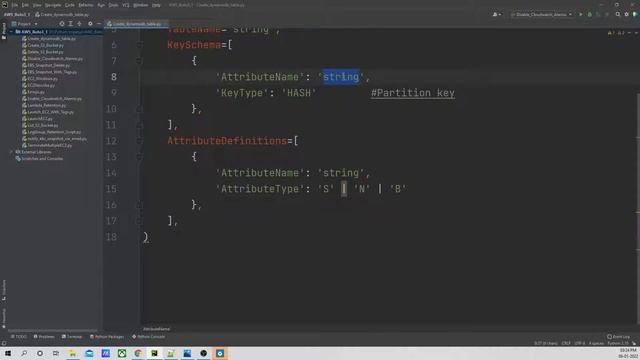640x360 pixels.
Task: Open EBS_Snapshot_Delete.py in project tree
Action: 46,65
